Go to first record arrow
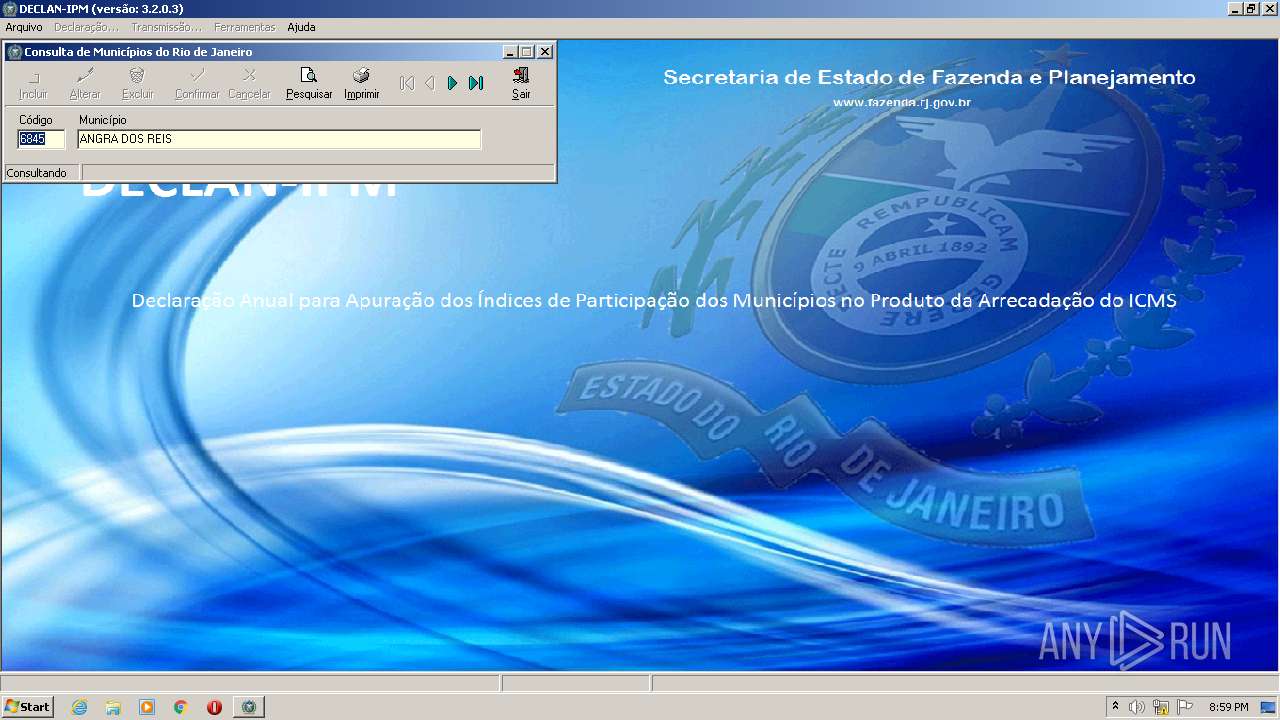This screenshot has width=1280, height=720. pyautogui.click(x=406, y=84)
